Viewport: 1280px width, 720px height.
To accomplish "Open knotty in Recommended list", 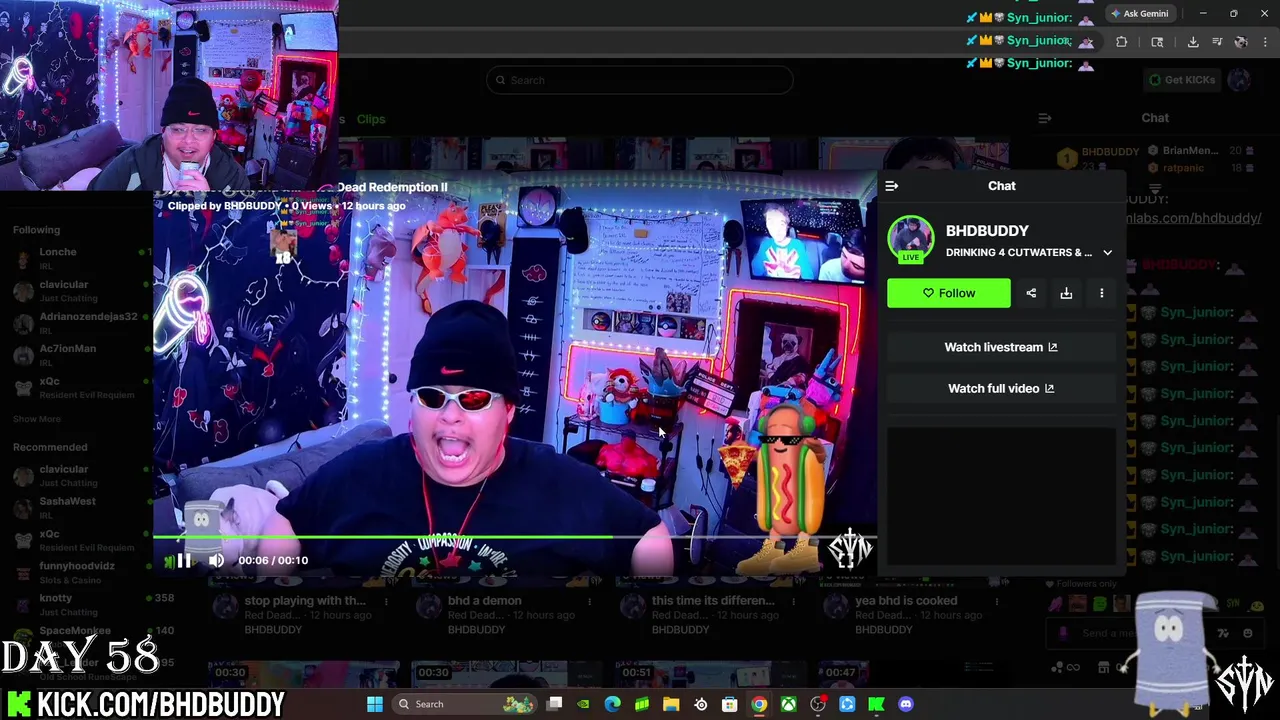I will pyautogui.click(x=56, y=598).
